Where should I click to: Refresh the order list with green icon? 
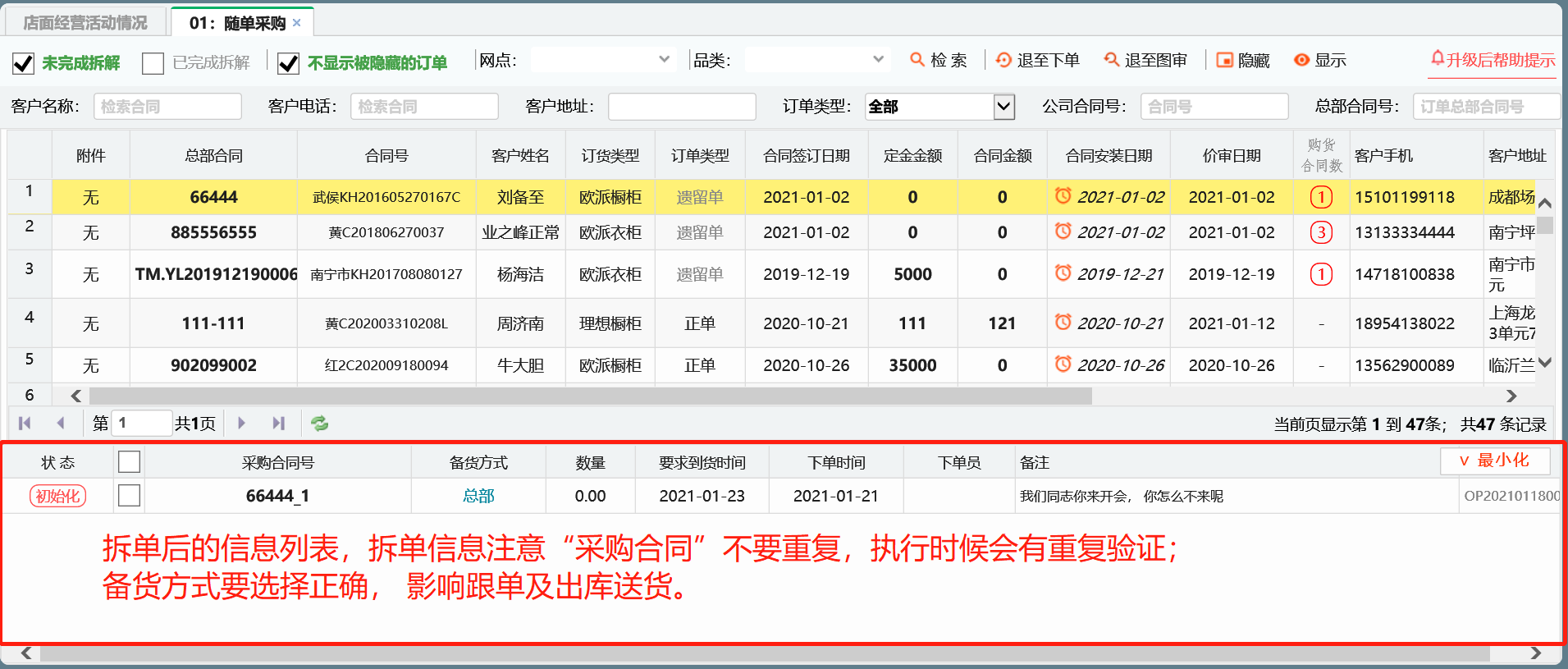pos(319,424)
